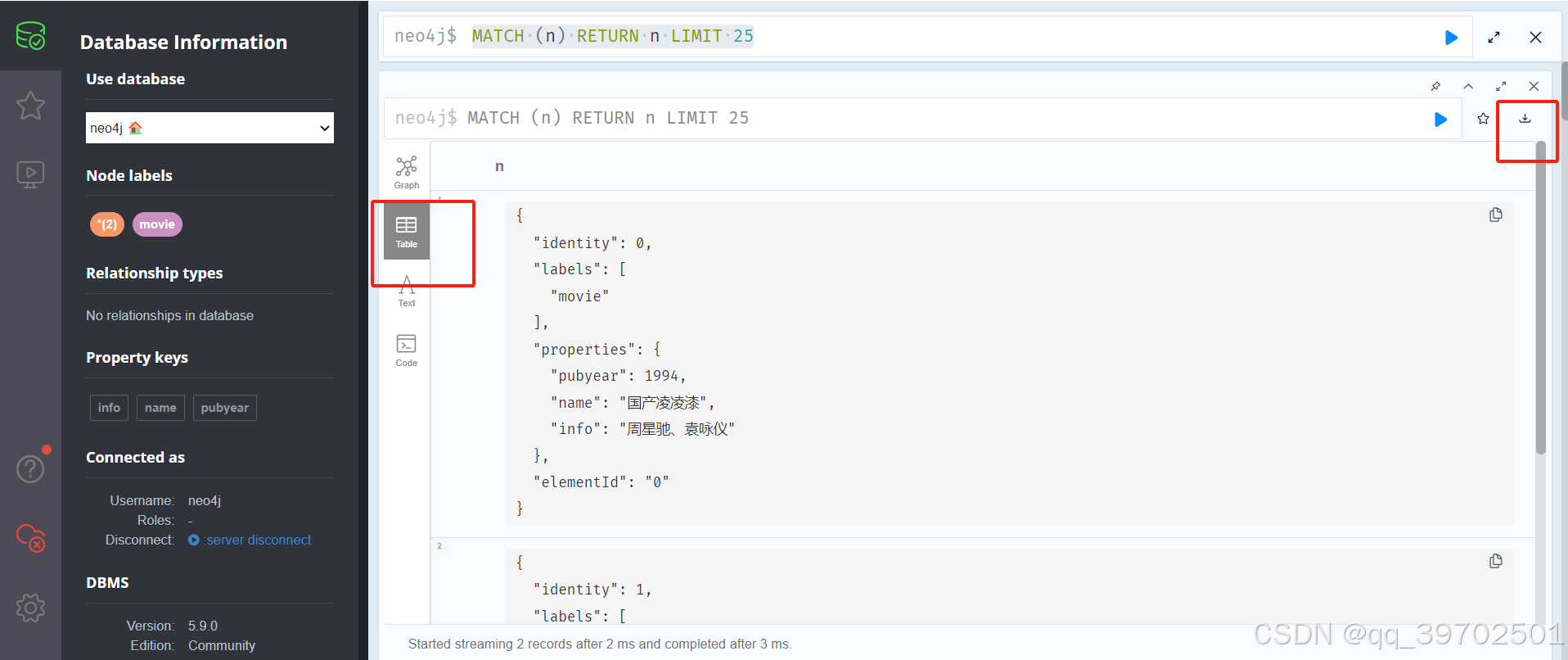The image size is (1568, 660).
Task: Open the Use database dropdown
Action: pos(210,128)
